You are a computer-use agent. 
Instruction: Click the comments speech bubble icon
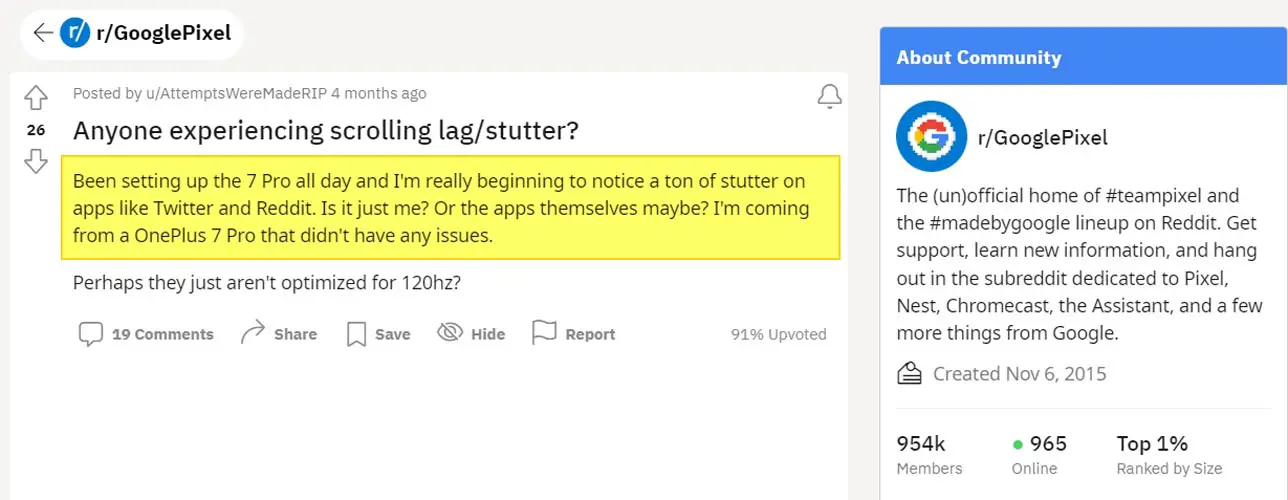91,334
